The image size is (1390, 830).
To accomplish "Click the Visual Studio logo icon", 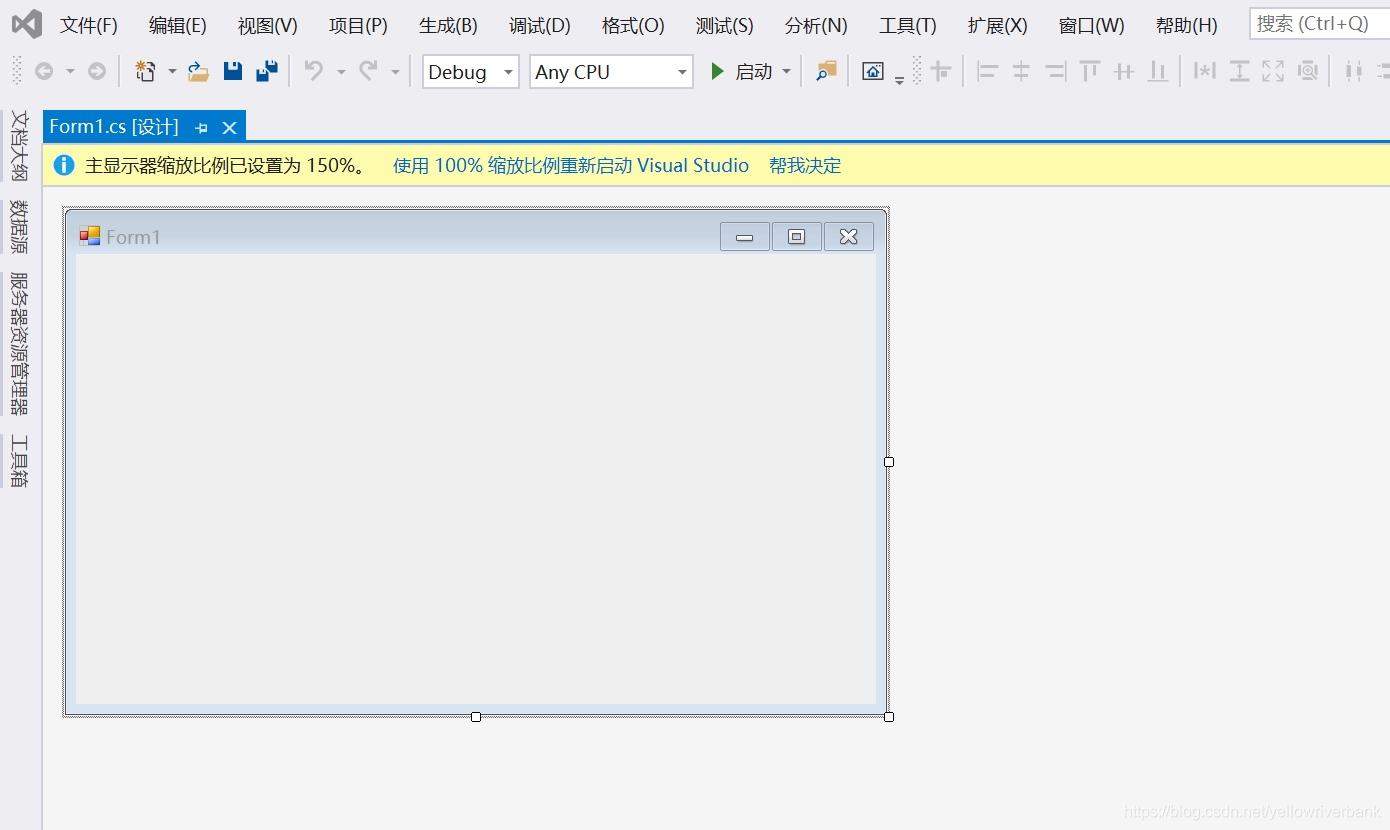I will pyautogui.click(x=26, y=24).
